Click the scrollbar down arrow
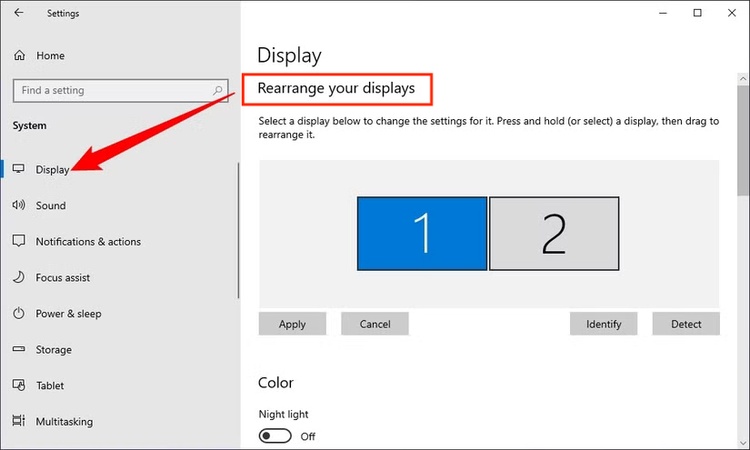The image size is (750, 450). (x=743, y=442)
